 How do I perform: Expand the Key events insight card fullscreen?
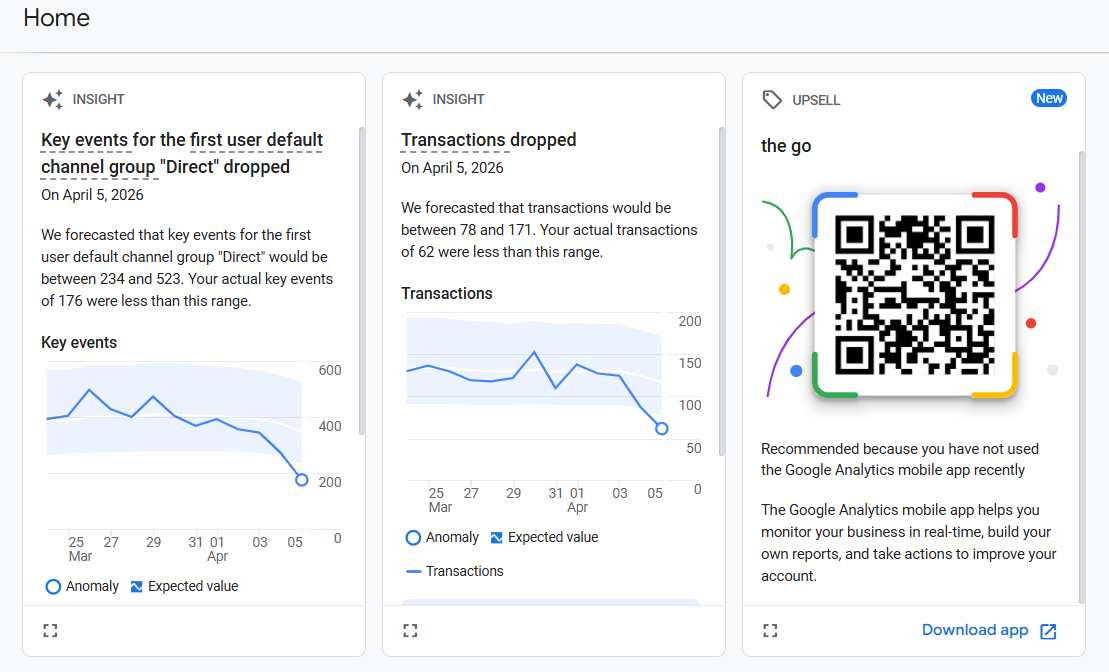click(x=51, y=630)
